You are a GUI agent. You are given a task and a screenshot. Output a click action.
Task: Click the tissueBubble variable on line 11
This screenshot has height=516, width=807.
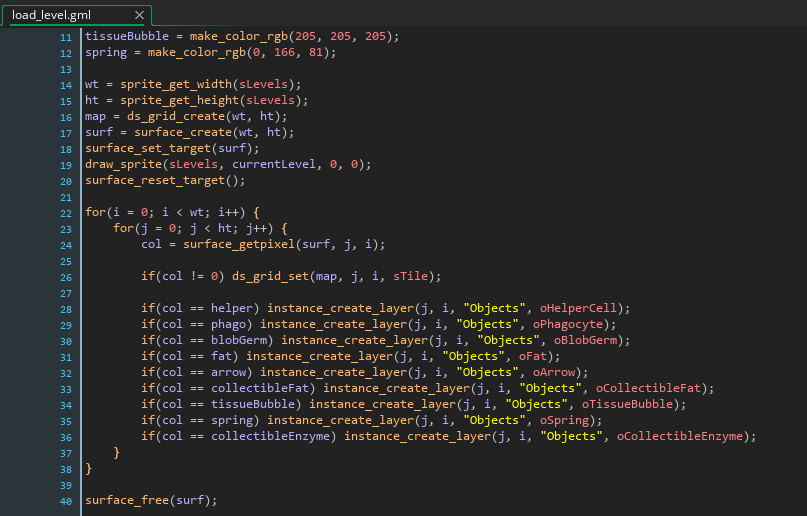coord(127,37)
